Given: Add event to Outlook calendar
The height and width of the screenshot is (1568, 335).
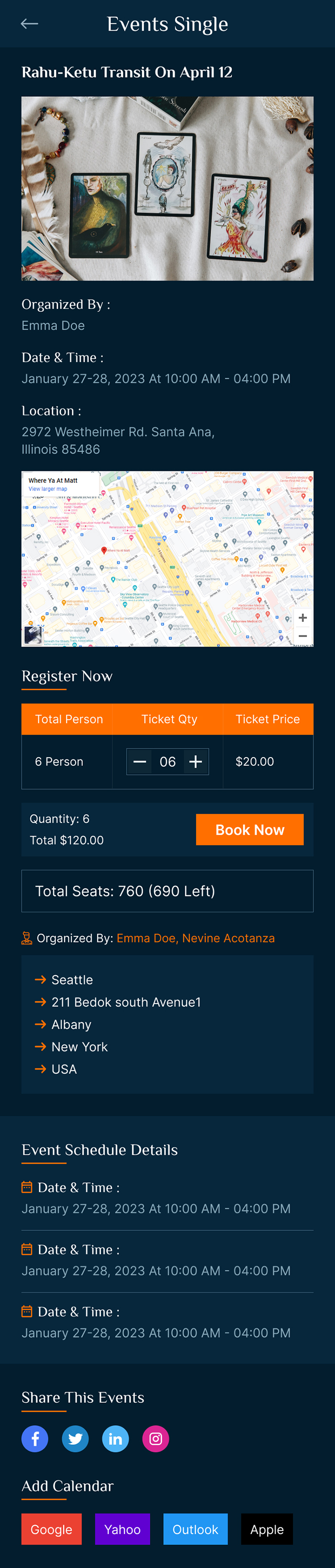Looking at the screenshot, I should pyautogui.click(x=195, y=1529).
